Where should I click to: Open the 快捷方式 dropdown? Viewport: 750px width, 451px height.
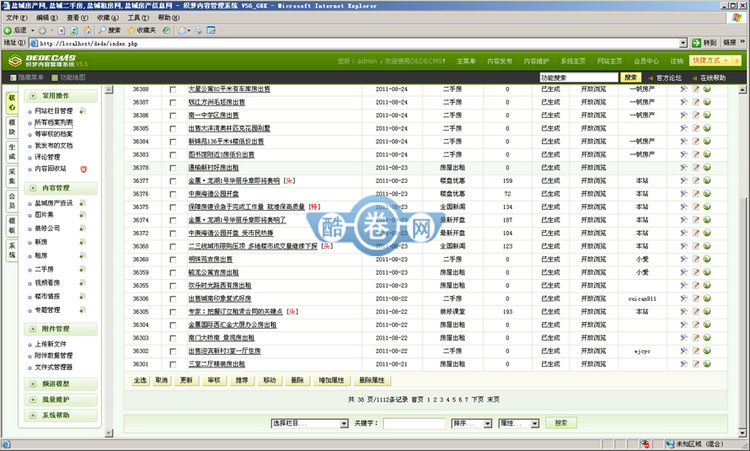pos(711,61)
